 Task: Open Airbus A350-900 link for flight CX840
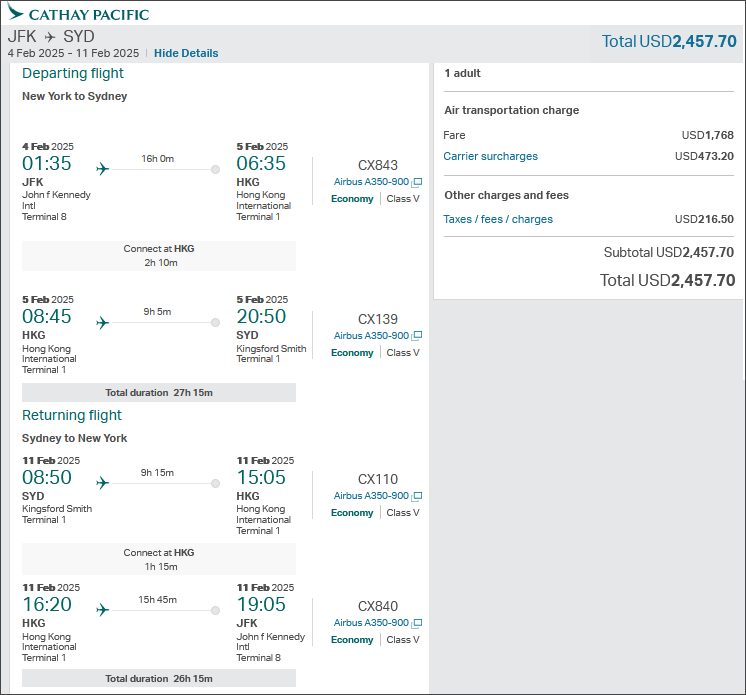coord(371,623)
